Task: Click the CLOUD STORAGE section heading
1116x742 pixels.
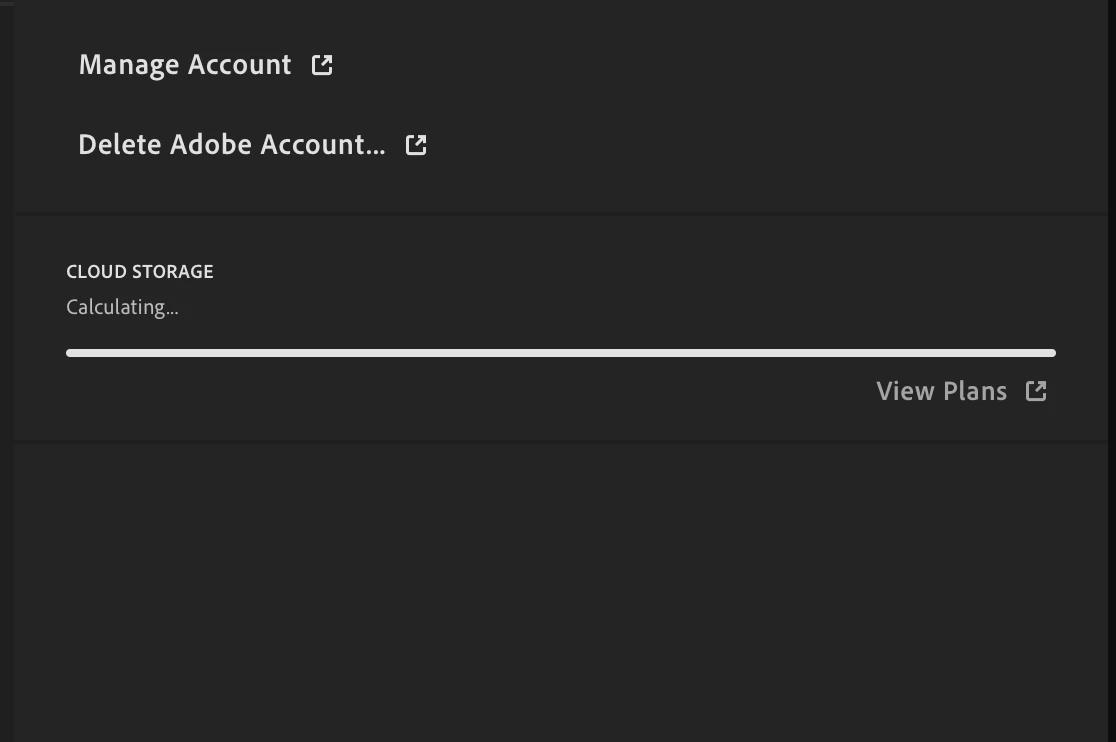Action: (x=140, y=272)
